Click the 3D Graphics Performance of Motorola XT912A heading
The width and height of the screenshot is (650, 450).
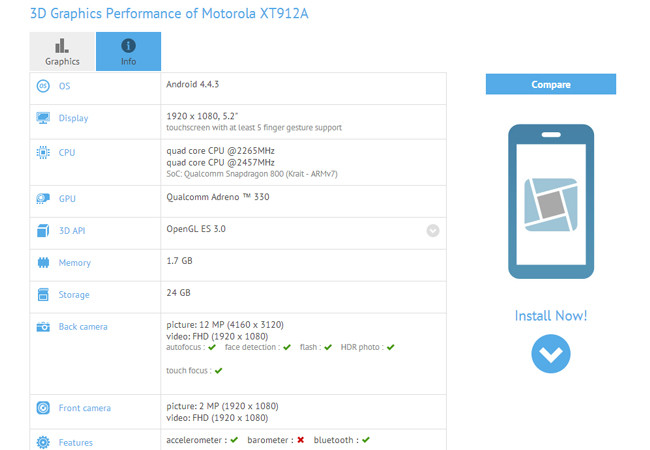[169, 14]
